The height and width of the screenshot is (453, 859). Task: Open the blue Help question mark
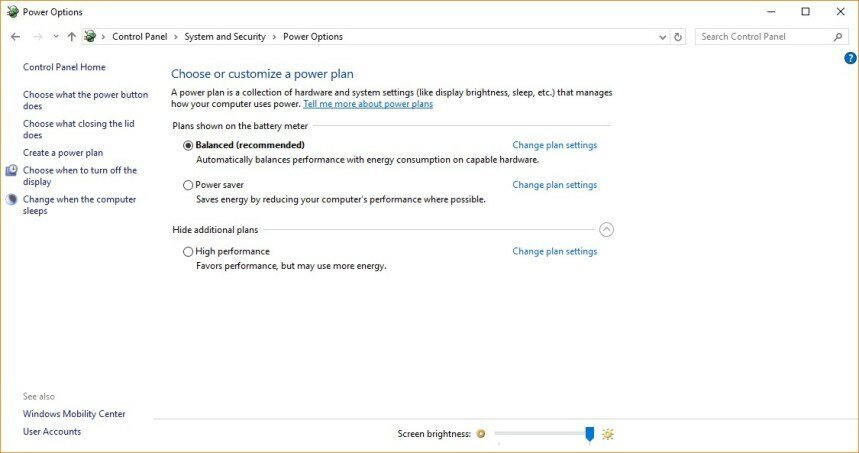click(x=850, y=58)
